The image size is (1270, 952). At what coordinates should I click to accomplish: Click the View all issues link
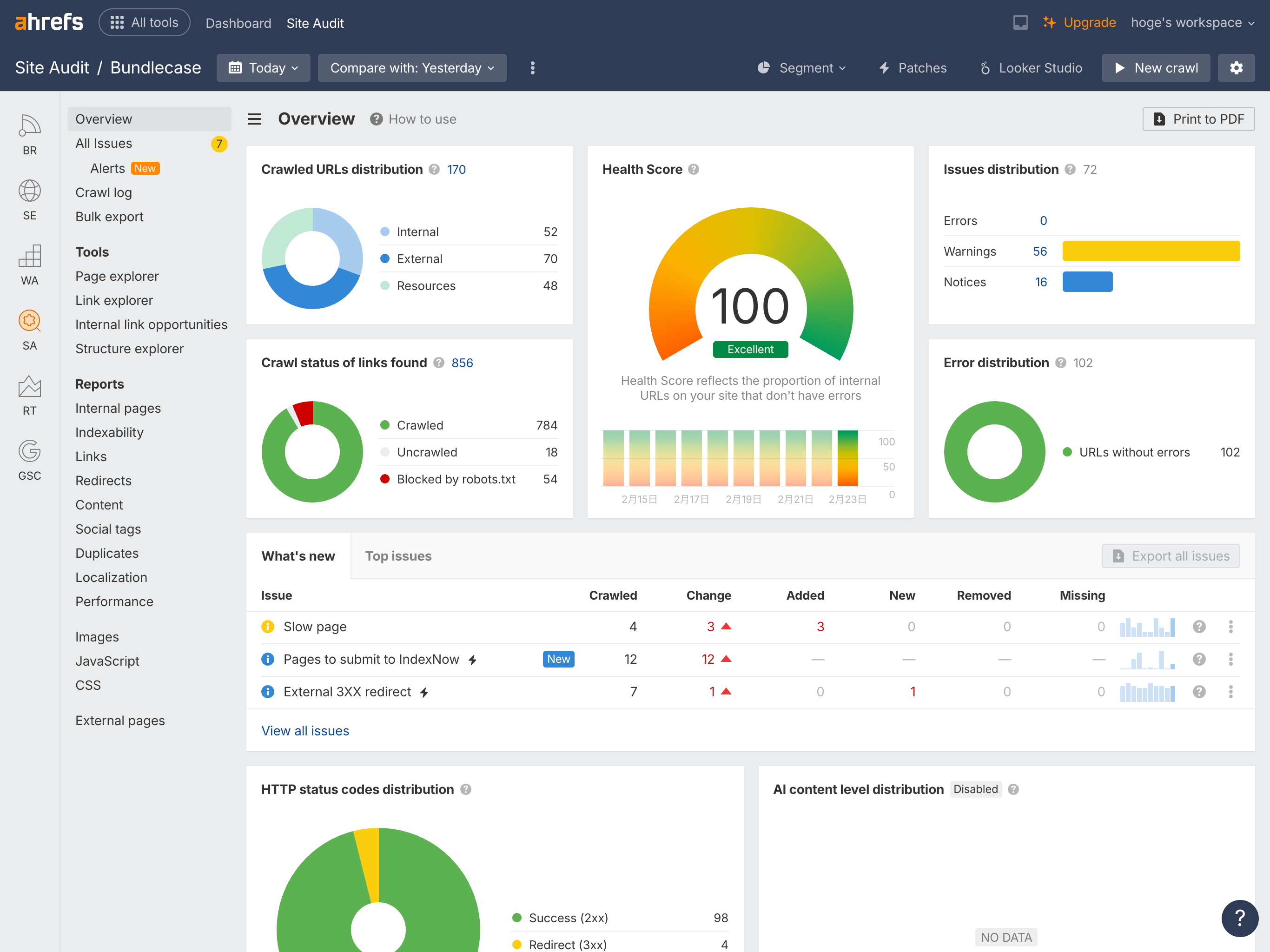pyautogui.click(x=305, y=730)
